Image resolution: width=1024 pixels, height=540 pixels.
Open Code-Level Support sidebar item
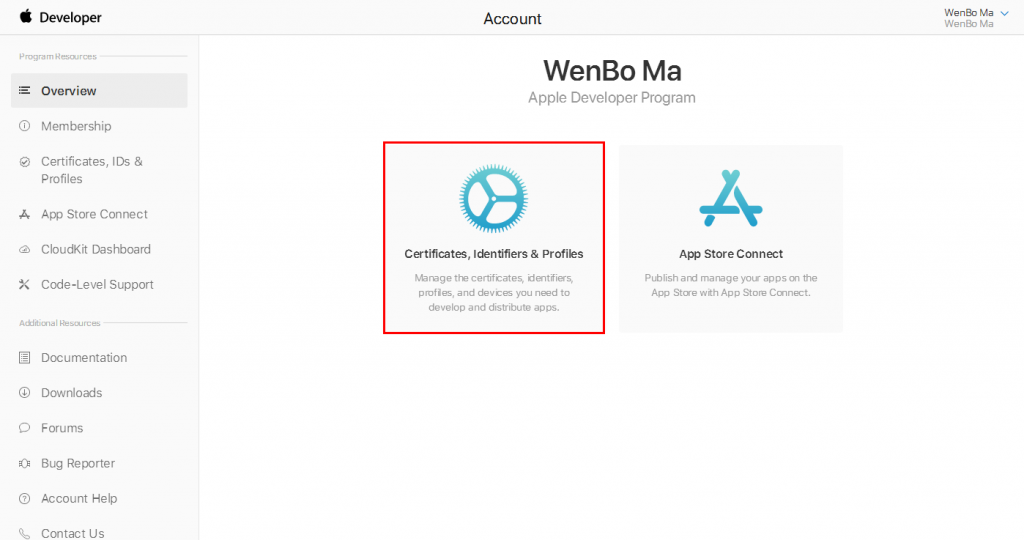tap(97, 285)
